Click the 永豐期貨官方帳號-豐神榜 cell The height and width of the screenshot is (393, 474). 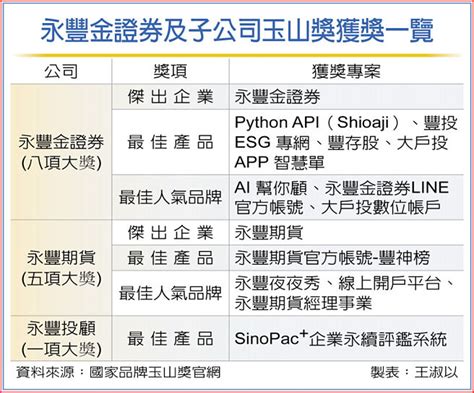346,258
